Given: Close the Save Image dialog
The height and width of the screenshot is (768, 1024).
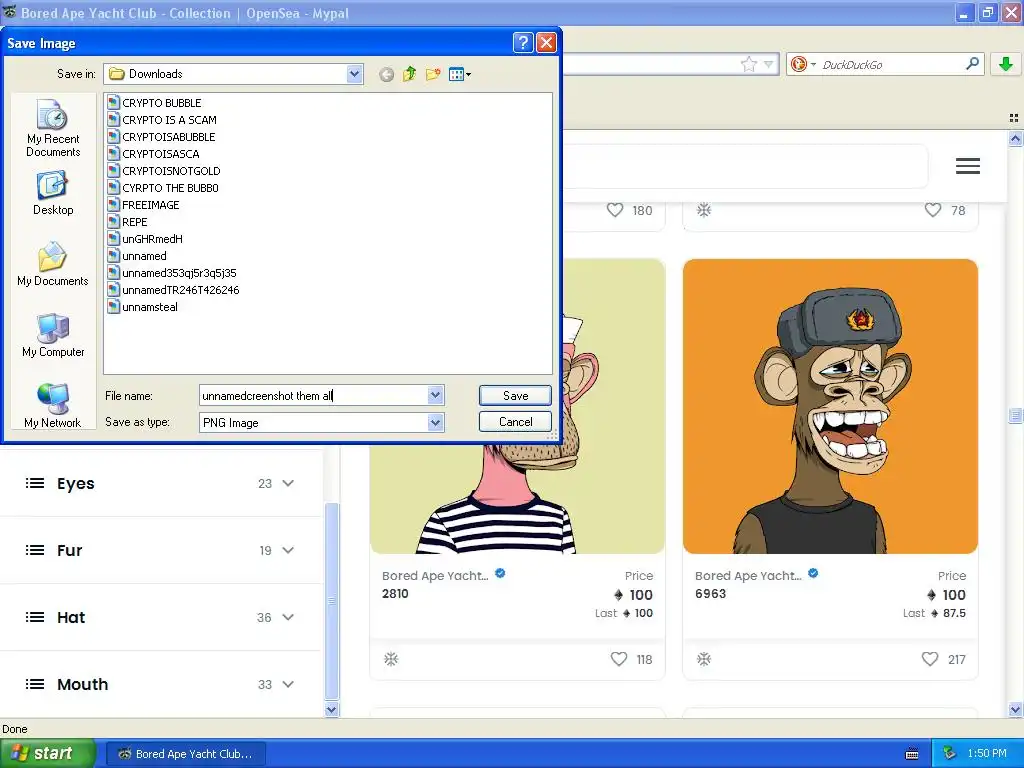Looking at the screenshot, I should click(546, 43).
